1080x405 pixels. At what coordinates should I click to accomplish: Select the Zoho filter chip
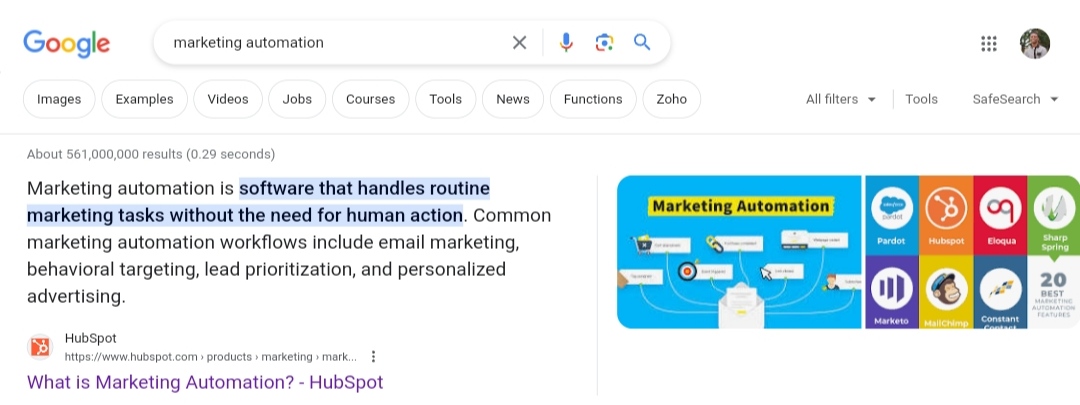pos(672,99)
